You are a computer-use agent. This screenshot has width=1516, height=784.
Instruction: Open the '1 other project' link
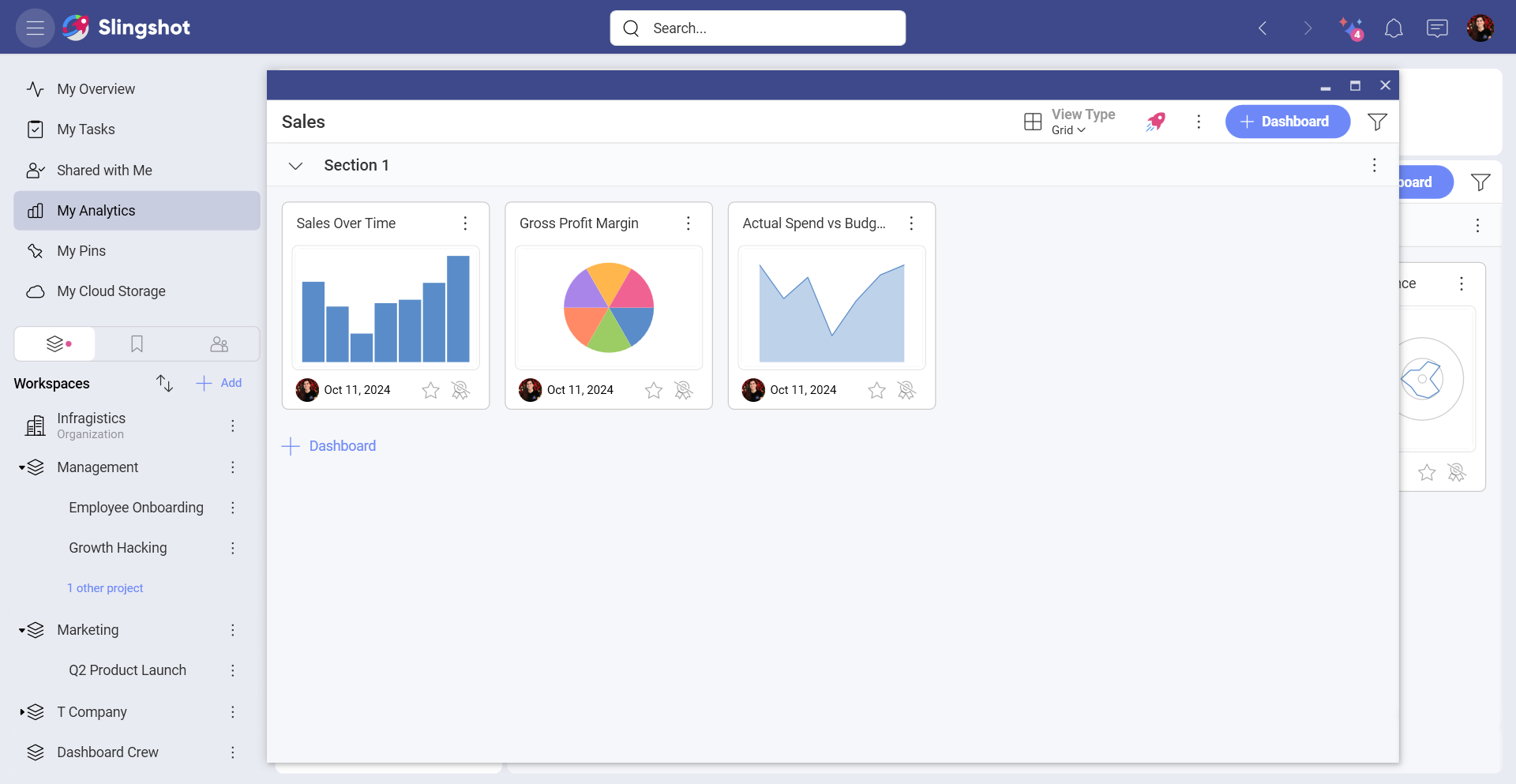(105, 588)
